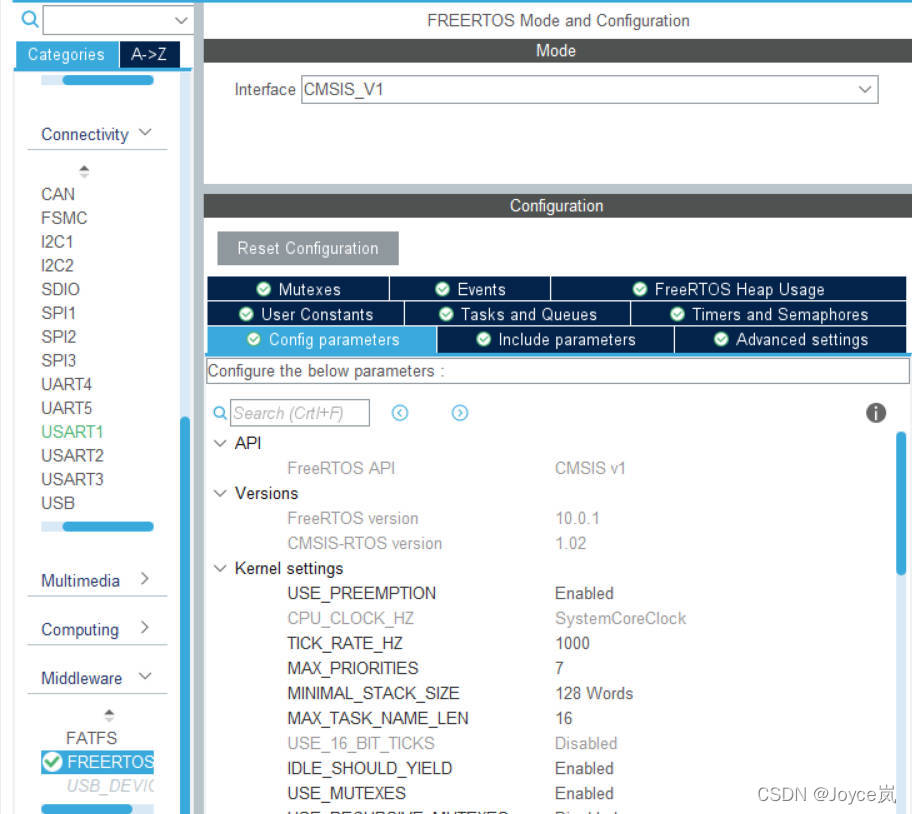Select the green USART1 peripheral
This screenshot has width=912, height=814.
coord(72,431)
